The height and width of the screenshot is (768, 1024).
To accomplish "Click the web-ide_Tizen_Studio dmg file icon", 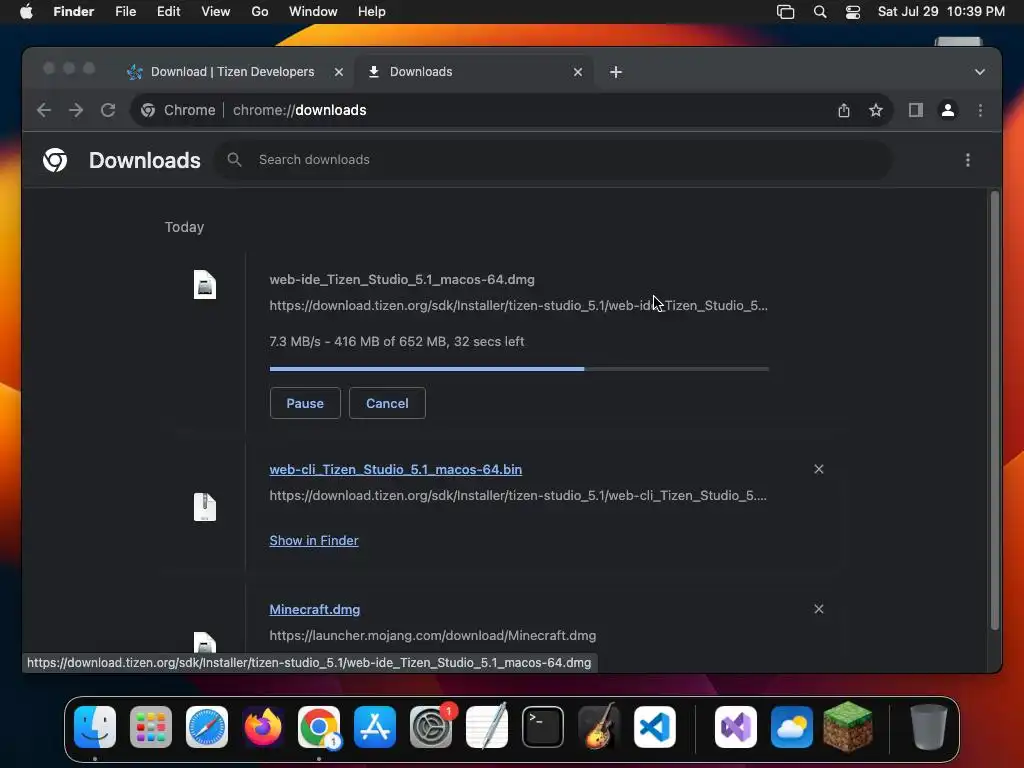I will click(204, 285).
